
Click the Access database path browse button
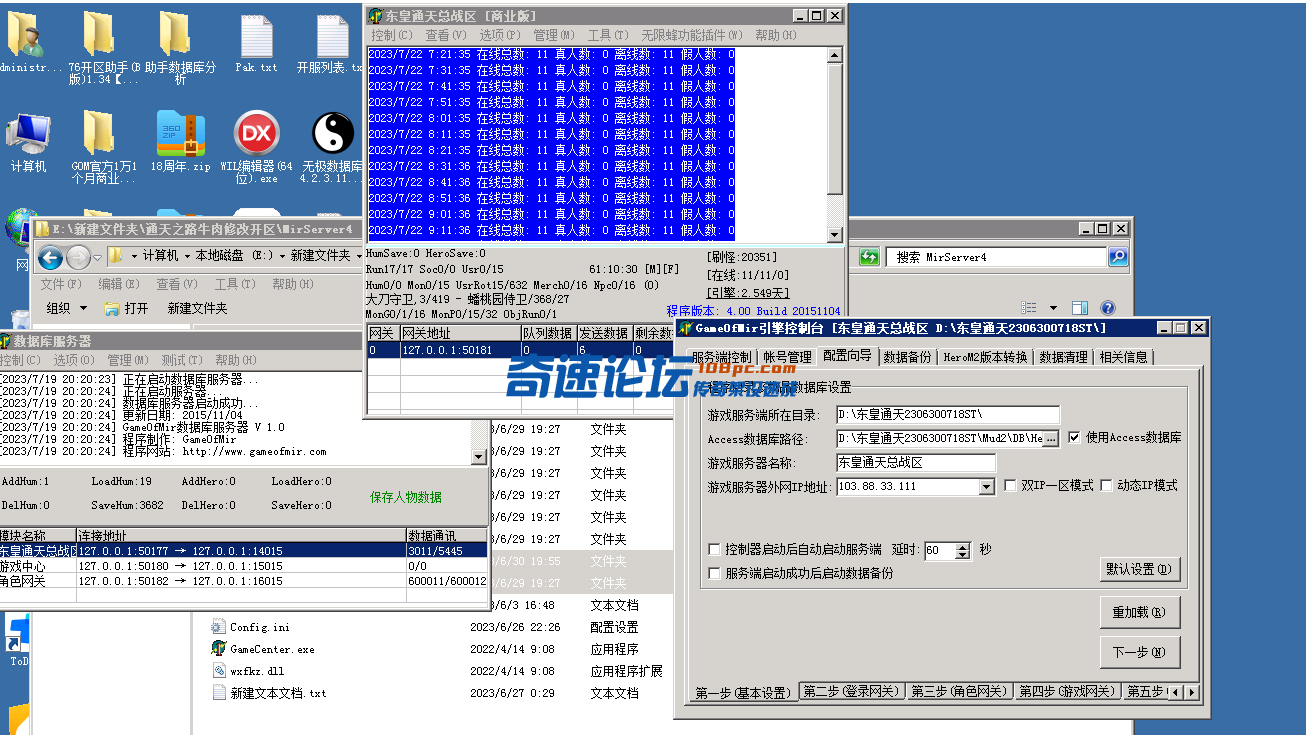1050,438
